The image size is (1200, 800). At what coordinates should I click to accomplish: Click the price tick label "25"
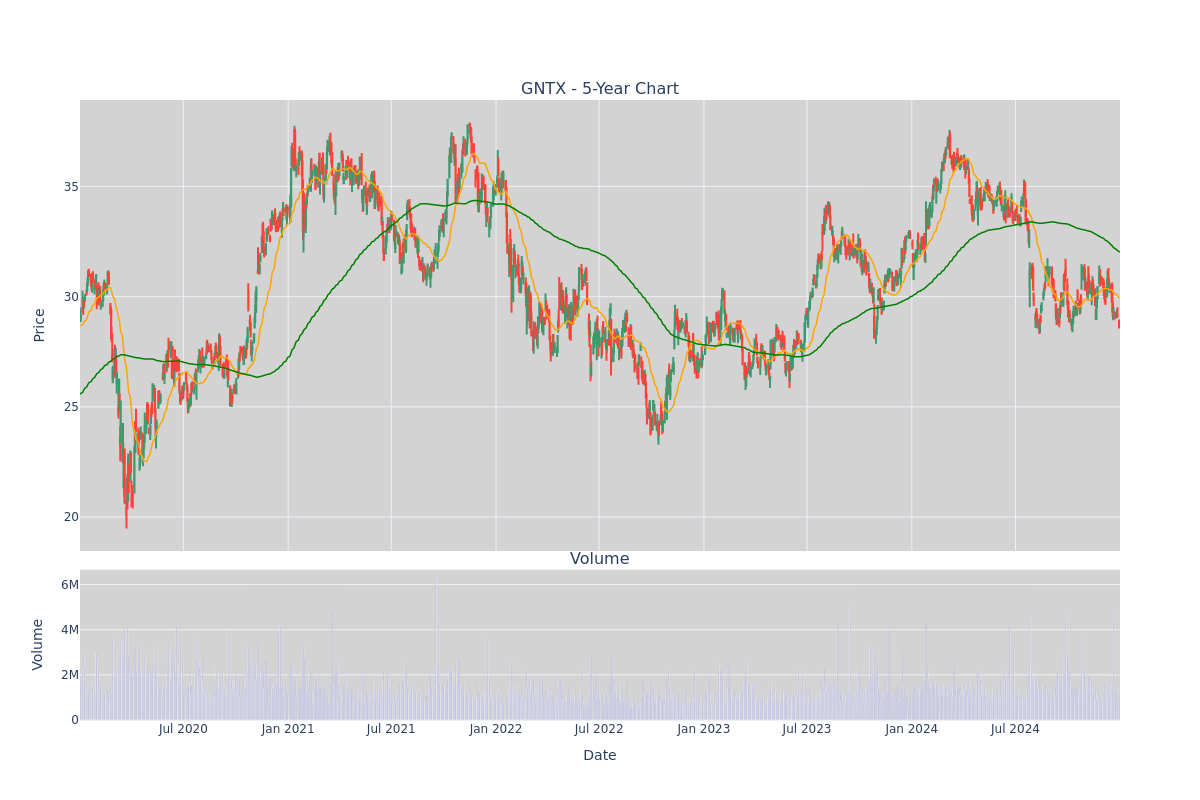pyautogui.click(x=71, y=406)
